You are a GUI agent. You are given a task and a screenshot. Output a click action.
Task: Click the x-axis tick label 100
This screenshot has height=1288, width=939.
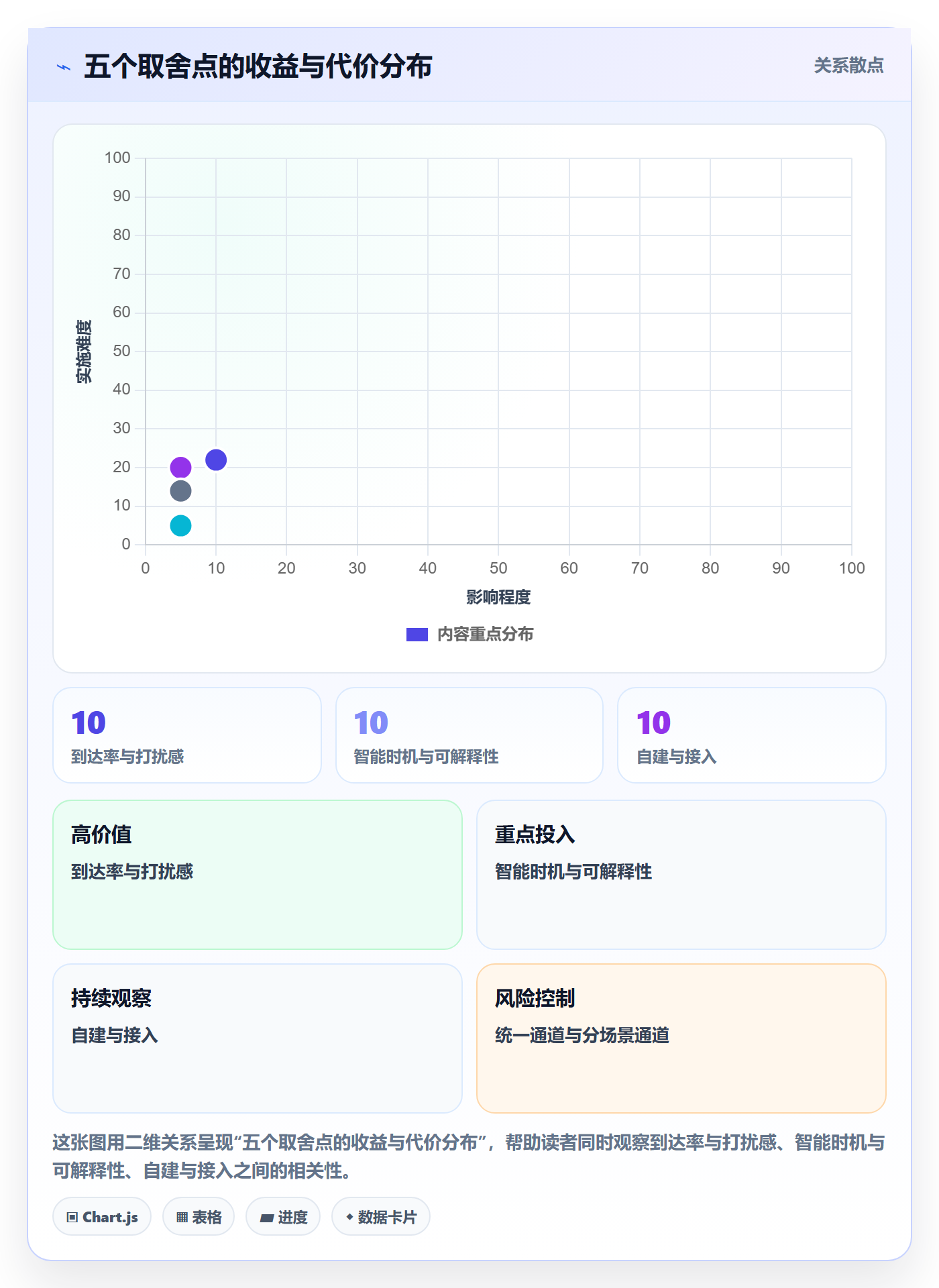click(852, 568)
